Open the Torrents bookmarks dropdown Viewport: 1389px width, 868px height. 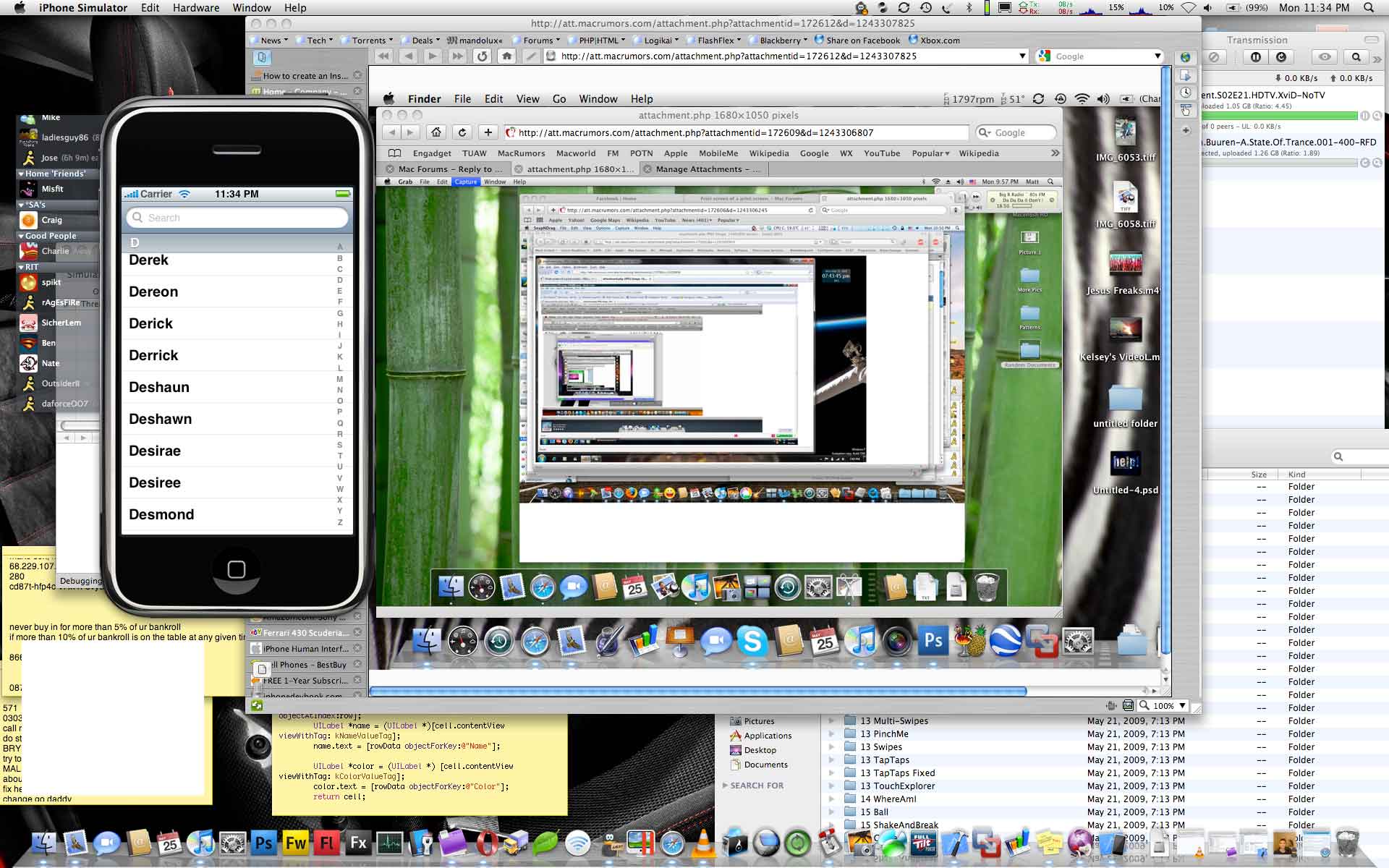pyautogui.click(x=368, y=41)
